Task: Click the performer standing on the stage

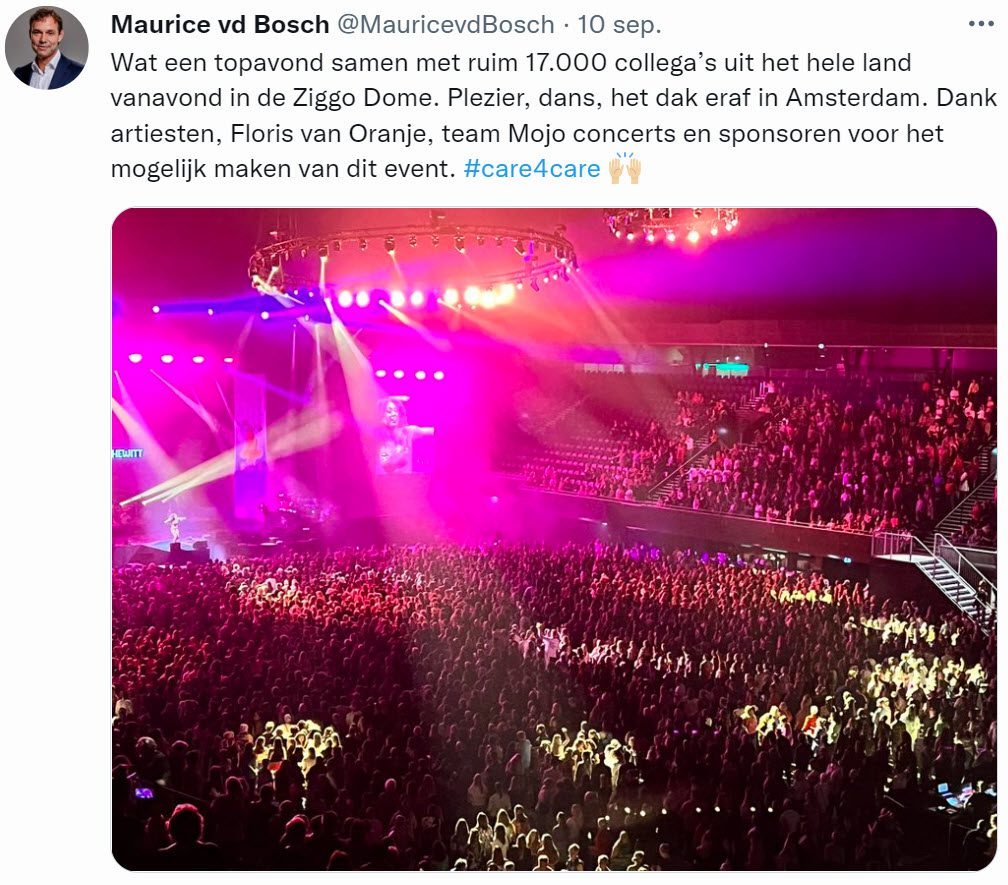Action: pos(174,526)
